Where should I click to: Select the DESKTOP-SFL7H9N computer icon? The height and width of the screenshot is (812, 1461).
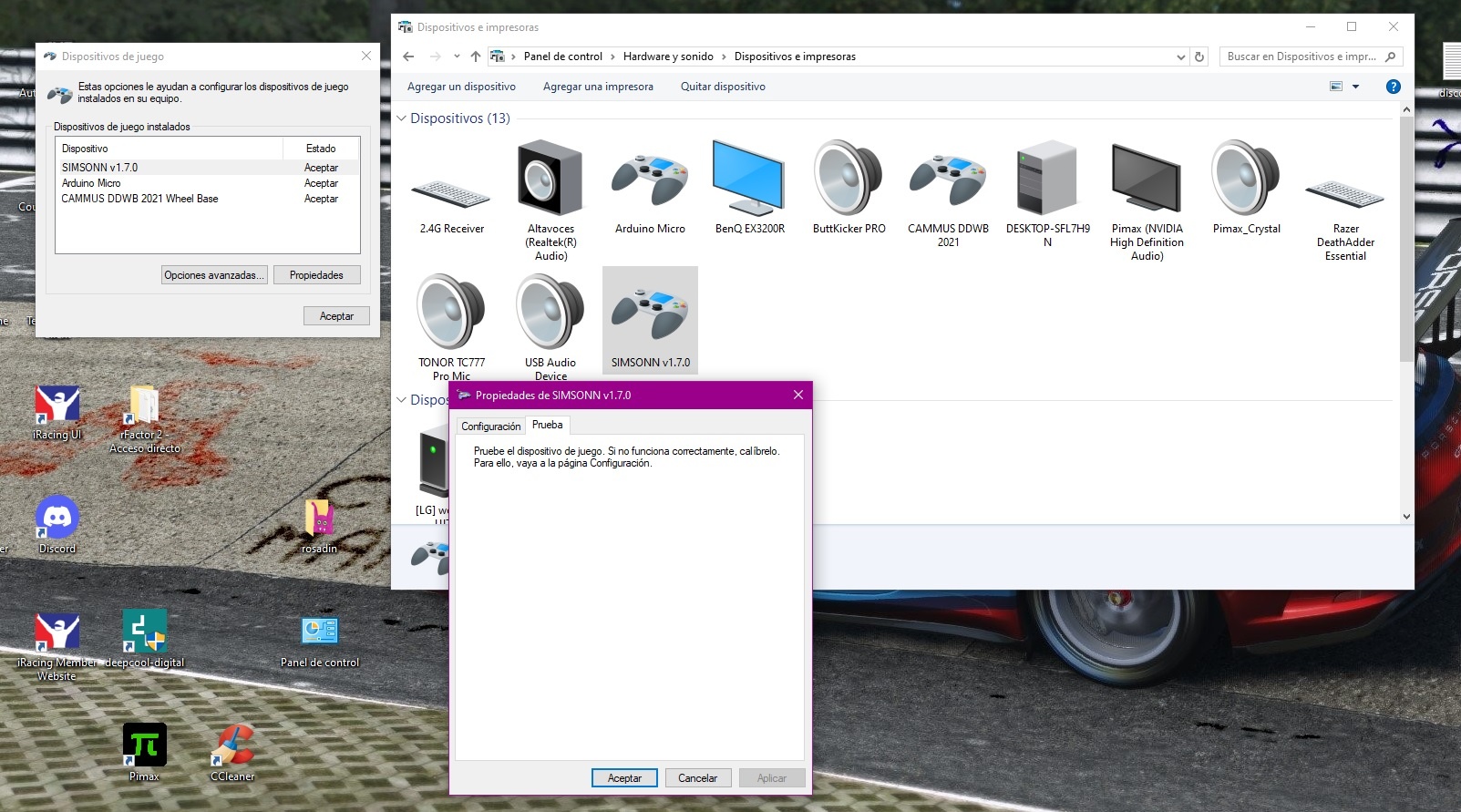point(1047,178)
